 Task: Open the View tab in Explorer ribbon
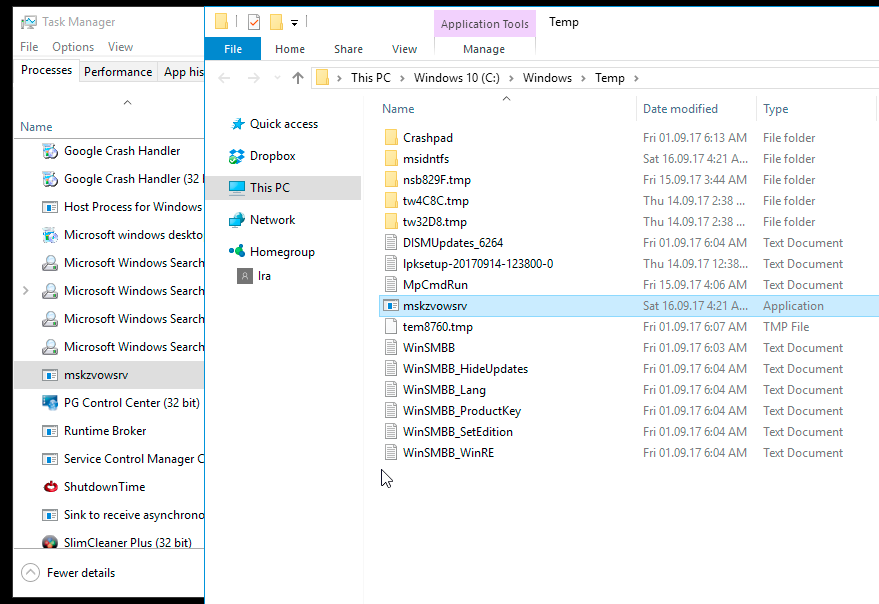(x=404, y=49)
